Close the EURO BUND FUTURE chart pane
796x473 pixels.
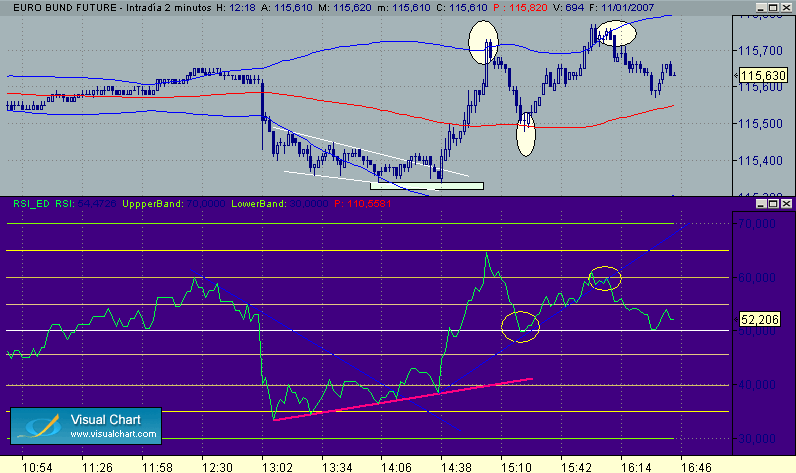tap(786, 8)
